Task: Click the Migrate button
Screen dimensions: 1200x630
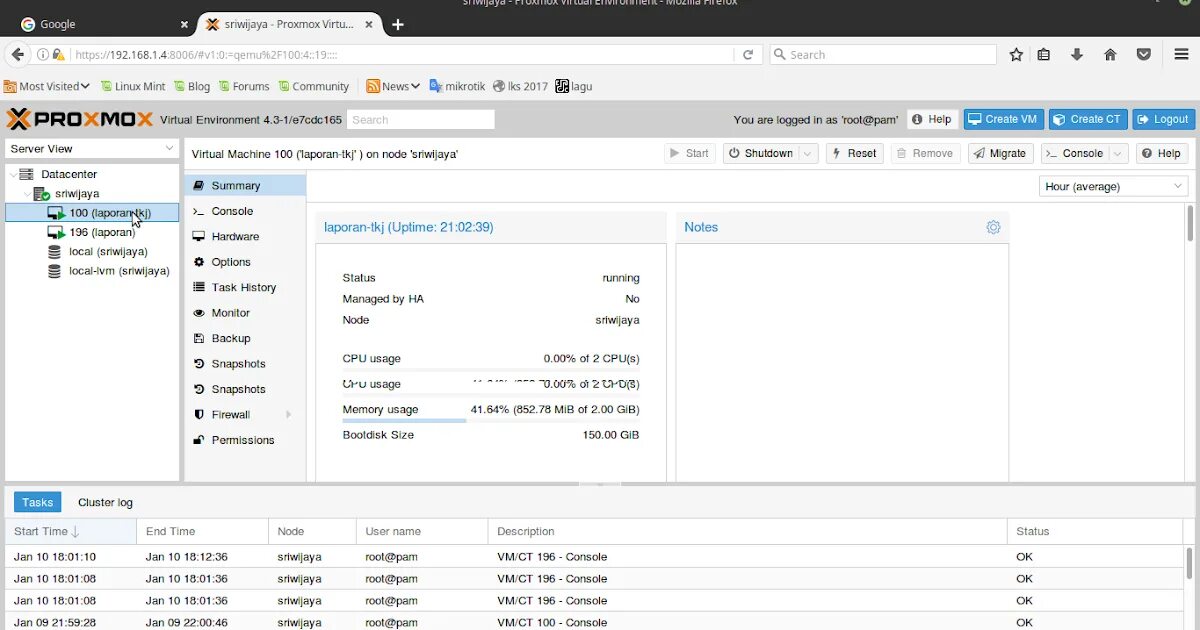Action: point(1000,153)
